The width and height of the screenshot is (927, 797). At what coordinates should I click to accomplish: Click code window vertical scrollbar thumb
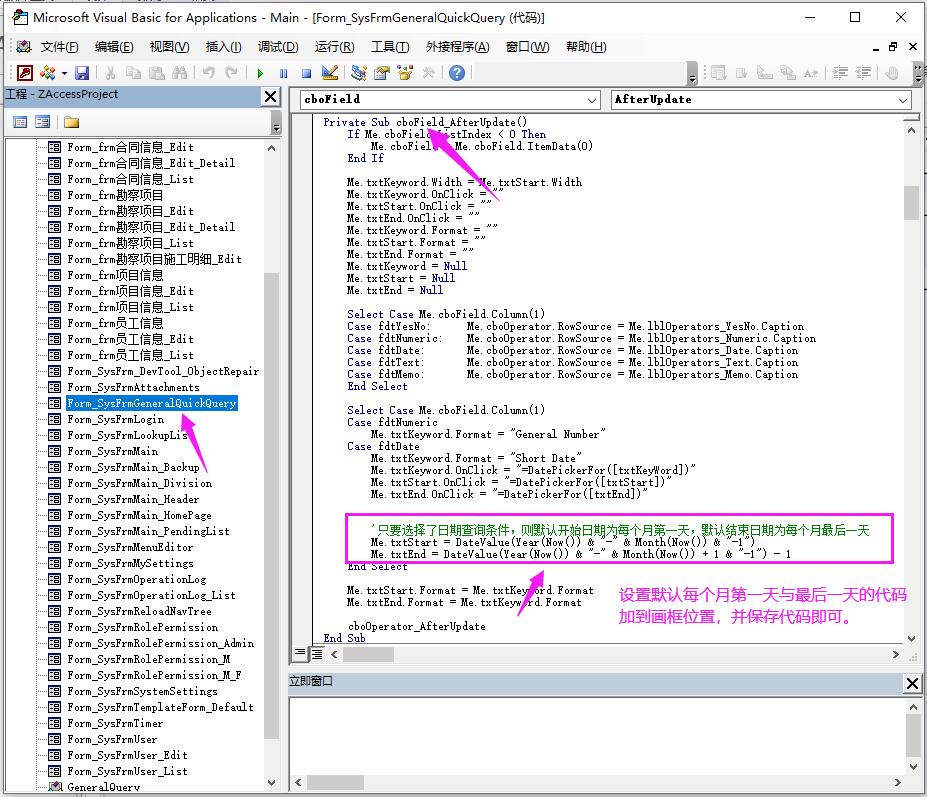click(x=912, y=203)
